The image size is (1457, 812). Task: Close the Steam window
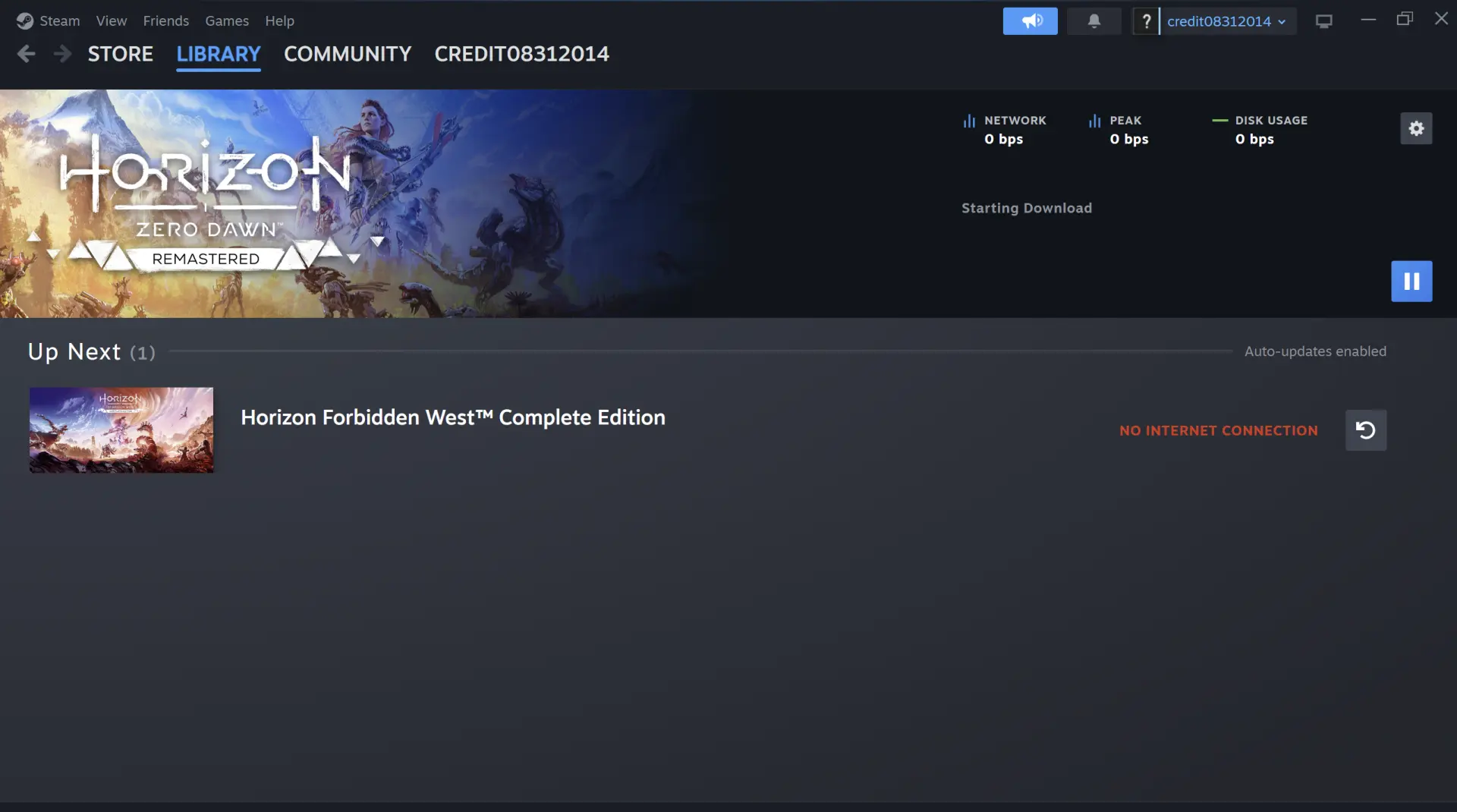click(x=1441, y=20)
